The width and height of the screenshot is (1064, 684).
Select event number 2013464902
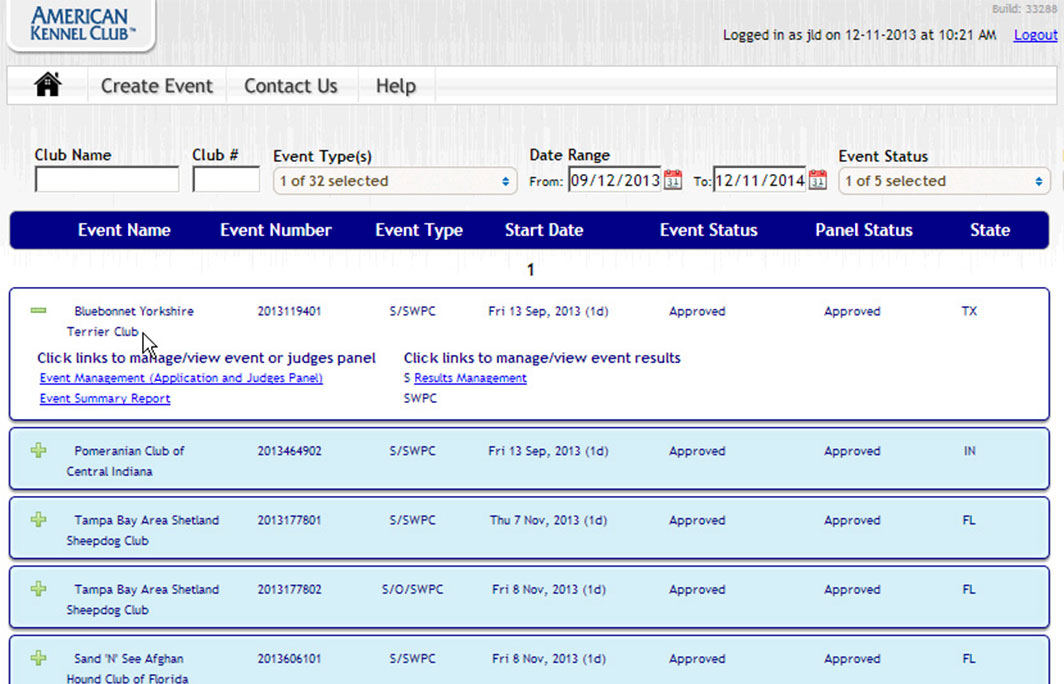[289, 451]
